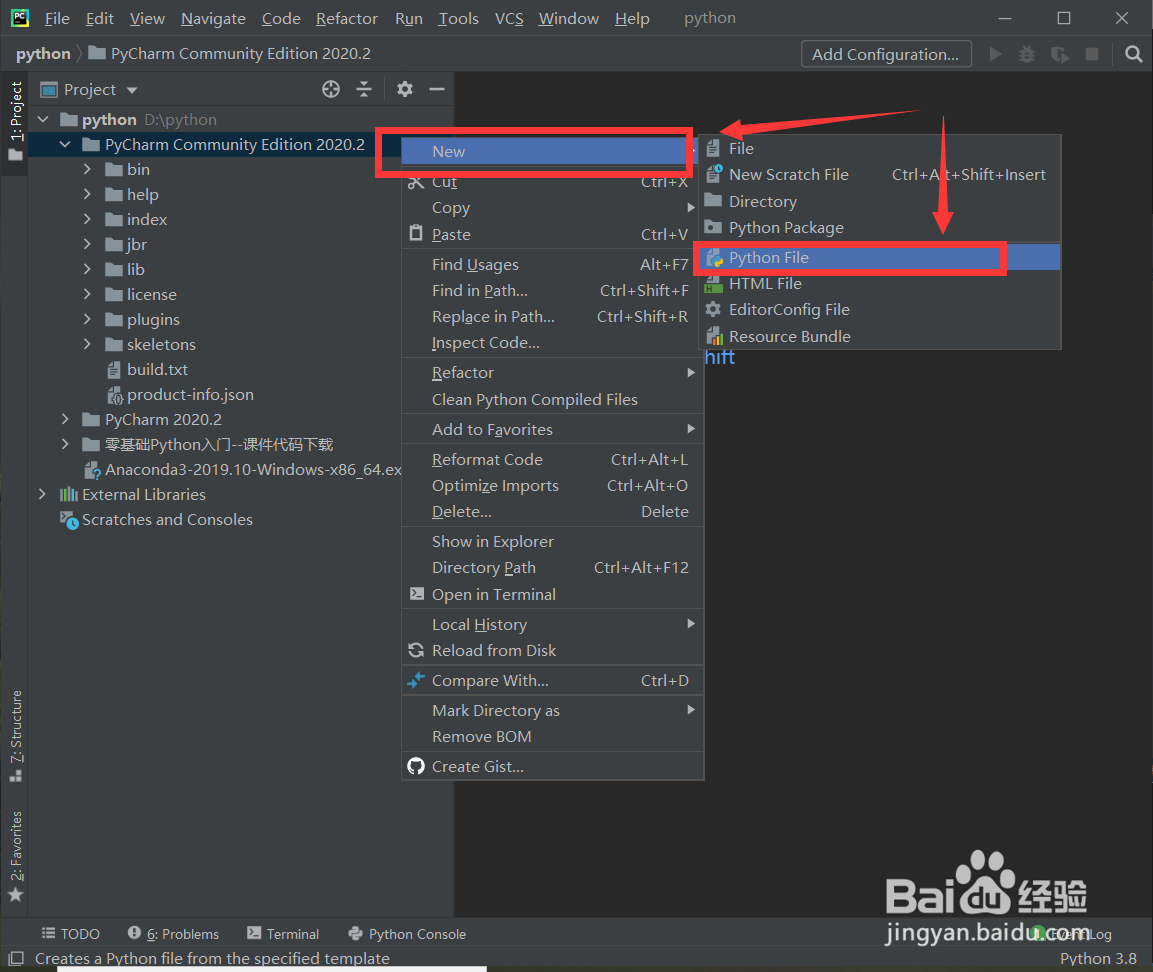The image size is (1153, 972).
Task: Collapse the python root folder
Action: [x=43, y=119]
